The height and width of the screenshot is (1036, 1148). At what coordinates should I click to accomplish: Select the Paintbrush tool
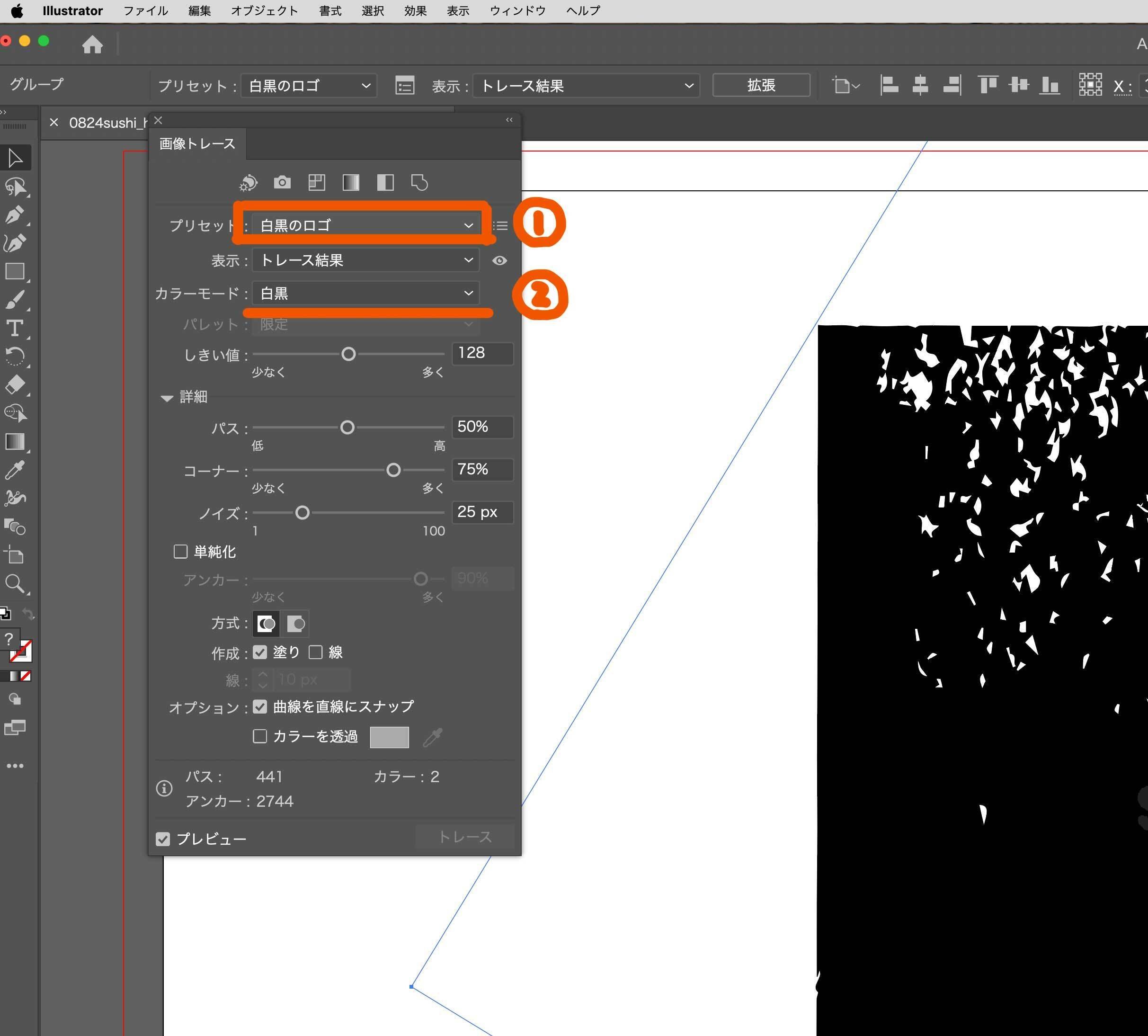[15, 300]
